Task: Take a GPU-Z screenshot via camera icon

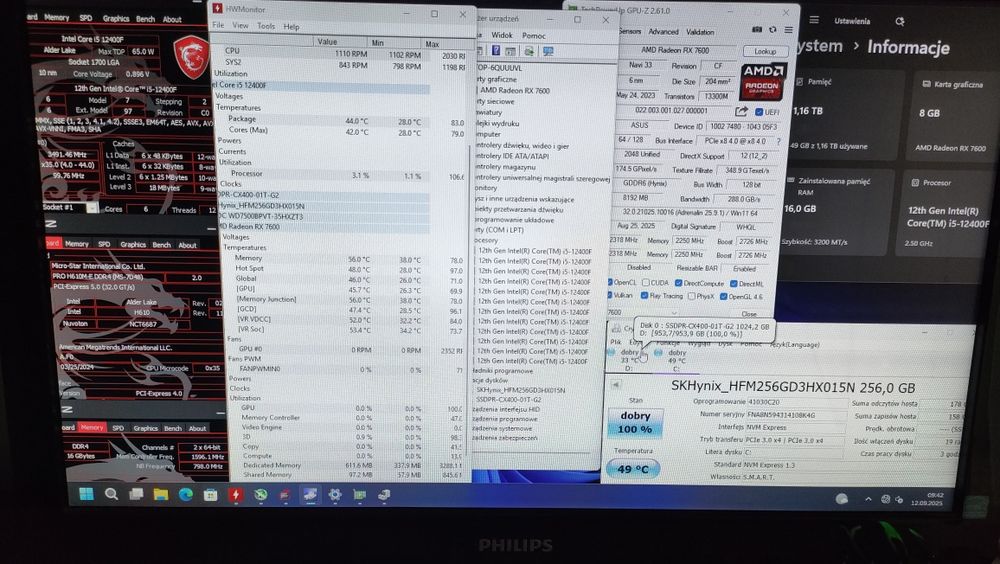Action: tap(757, 30)
